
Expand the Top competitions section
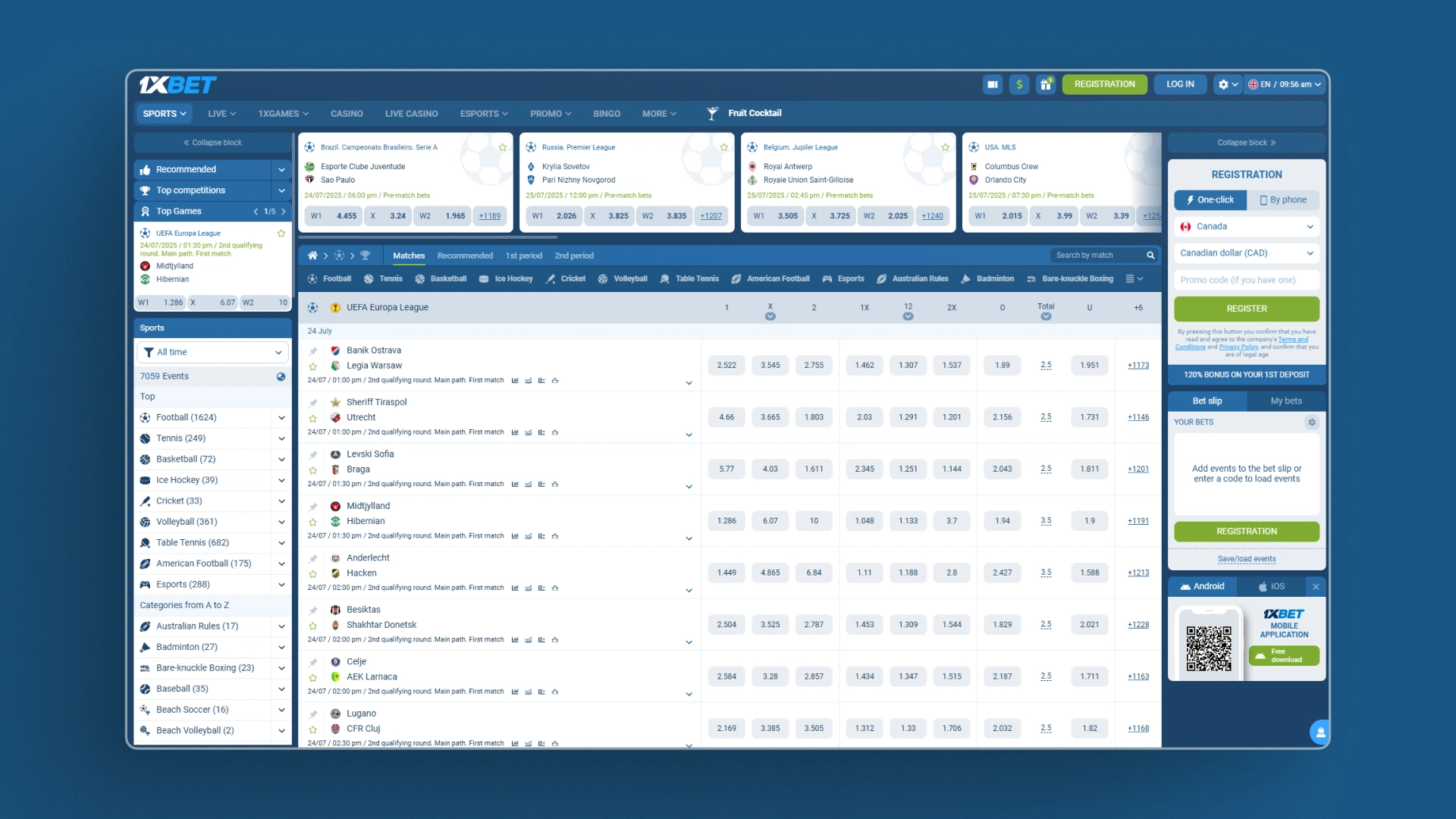pyautogui.click(x=281, y=191)
